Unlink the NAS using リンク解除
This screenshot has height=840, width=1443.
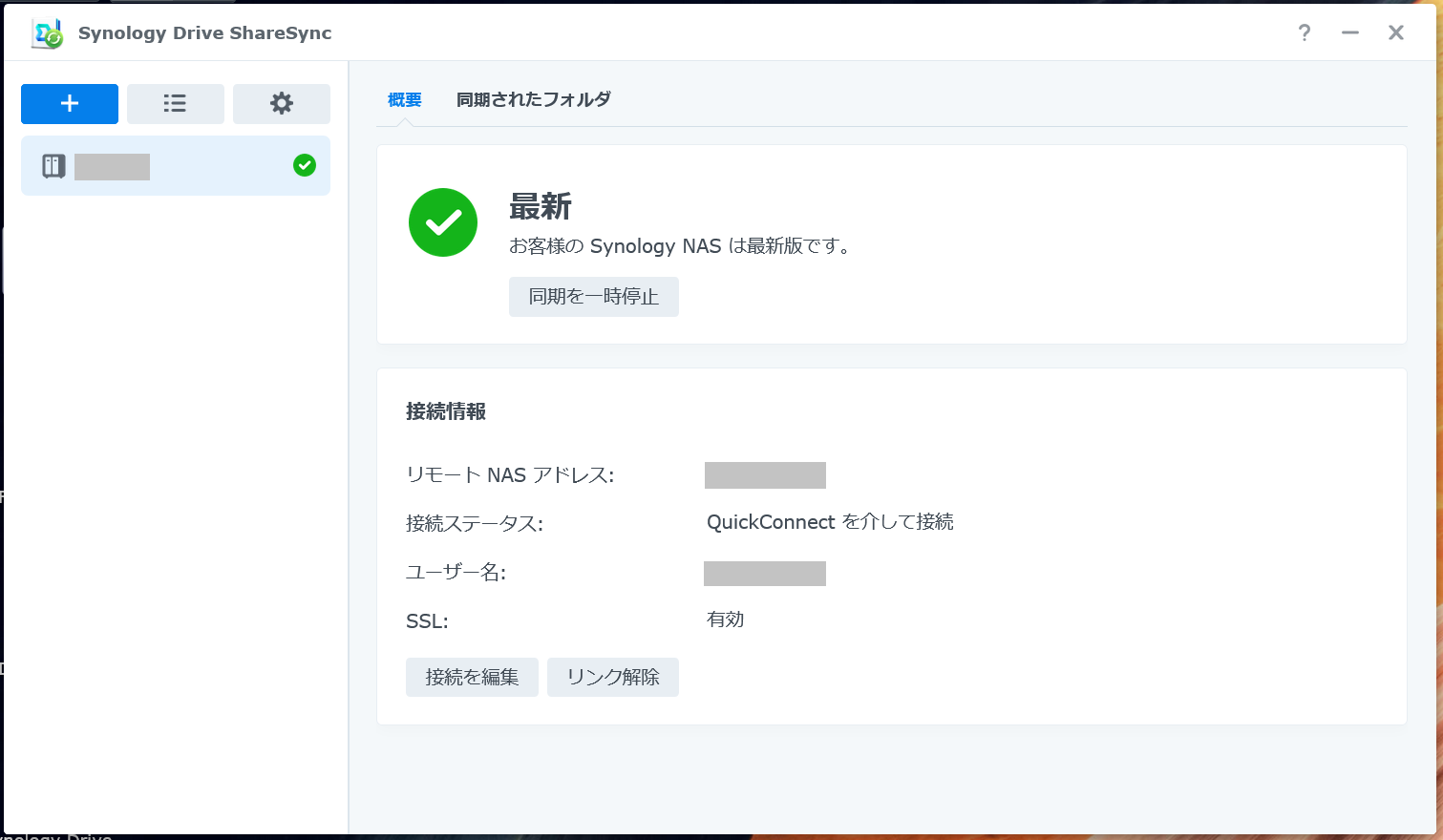(x=612, y=677)
